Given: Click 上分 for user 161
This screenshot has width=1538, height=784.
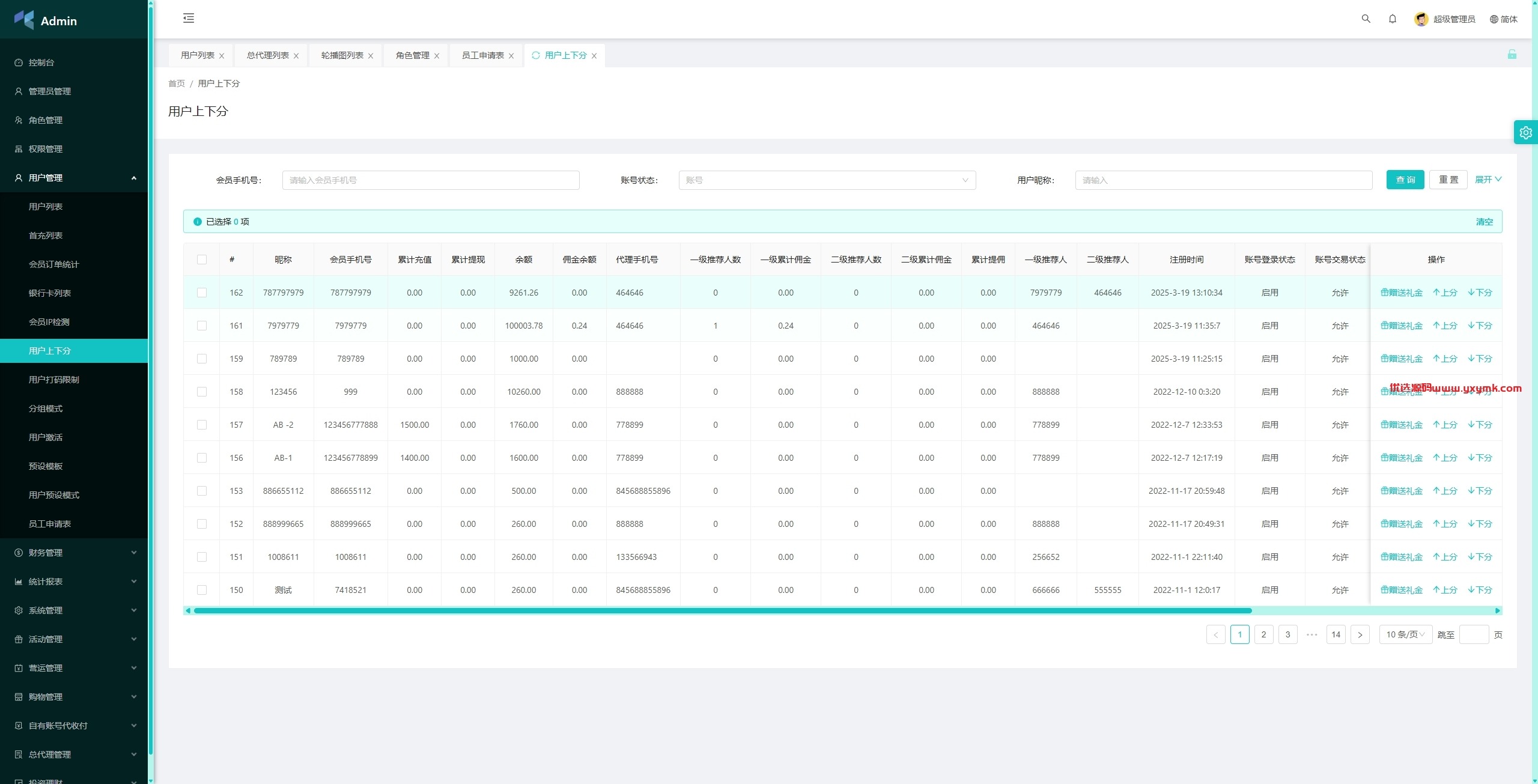Looking at the screenshot, I should pyautogui.click(x=1445, y=326).
